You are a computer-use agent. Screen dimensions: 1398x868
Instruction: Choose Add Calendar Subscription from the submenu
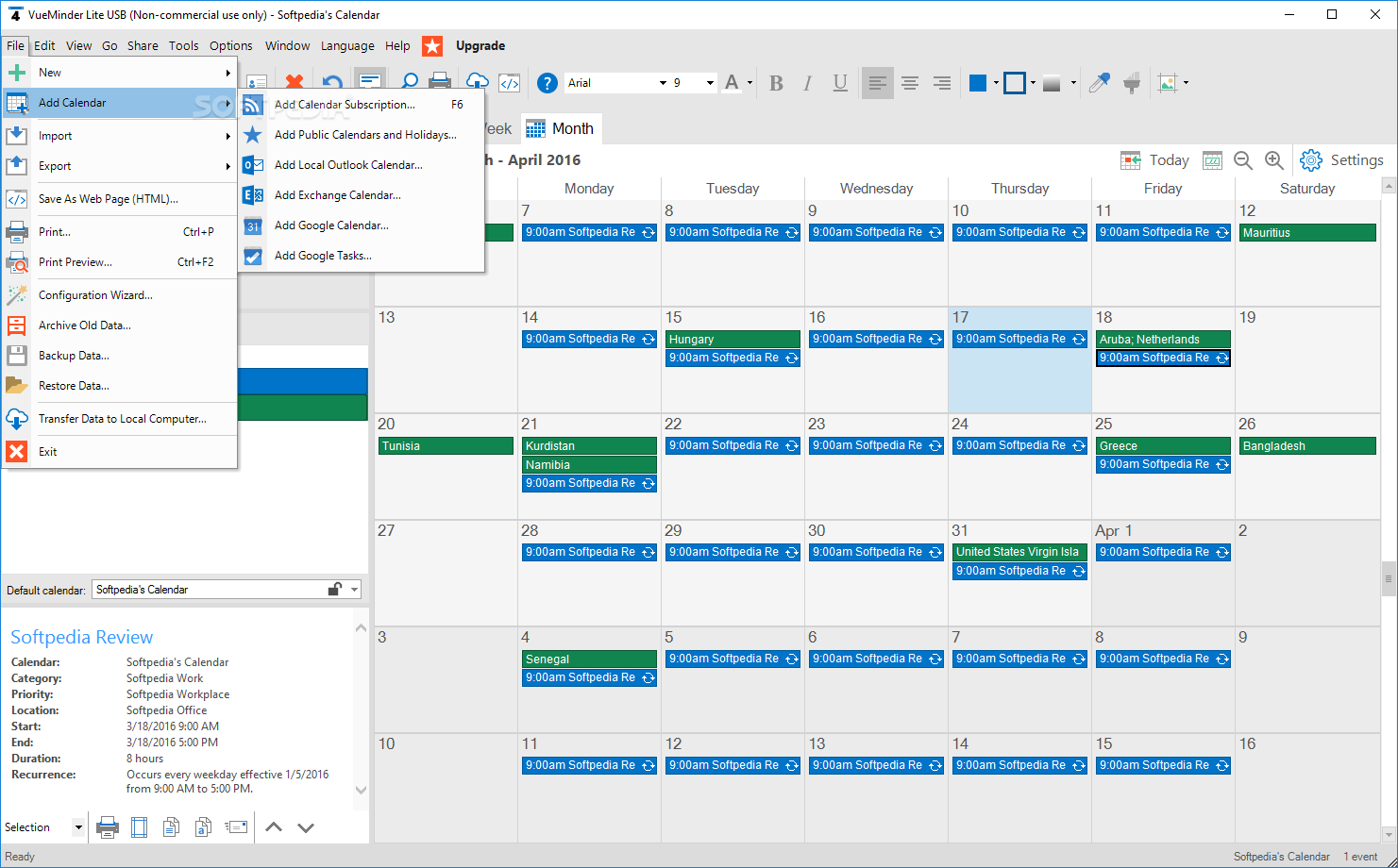(x=362, y=105)
